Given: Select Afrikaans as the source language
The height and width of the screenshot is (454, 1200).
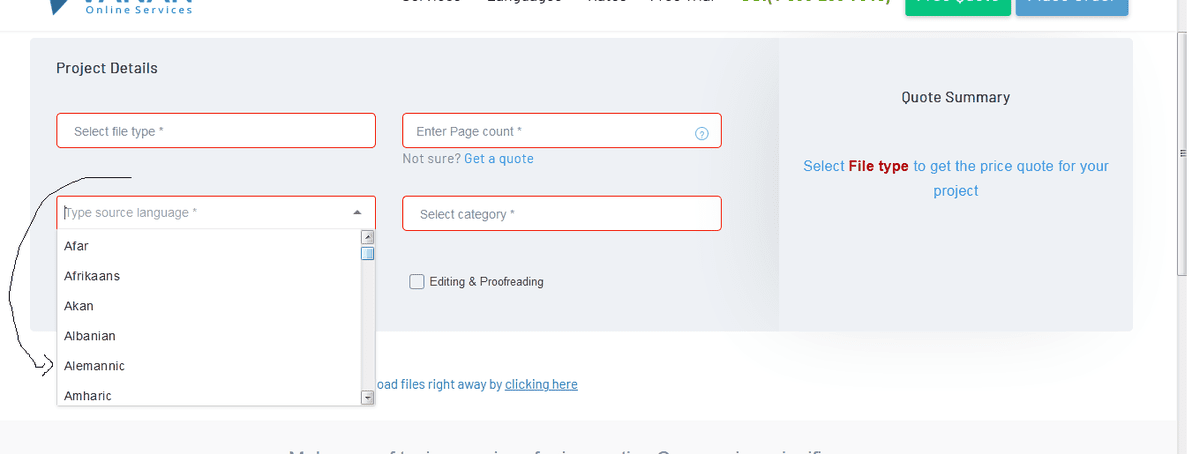Looking at the screenshot, I should coord(92,276).
